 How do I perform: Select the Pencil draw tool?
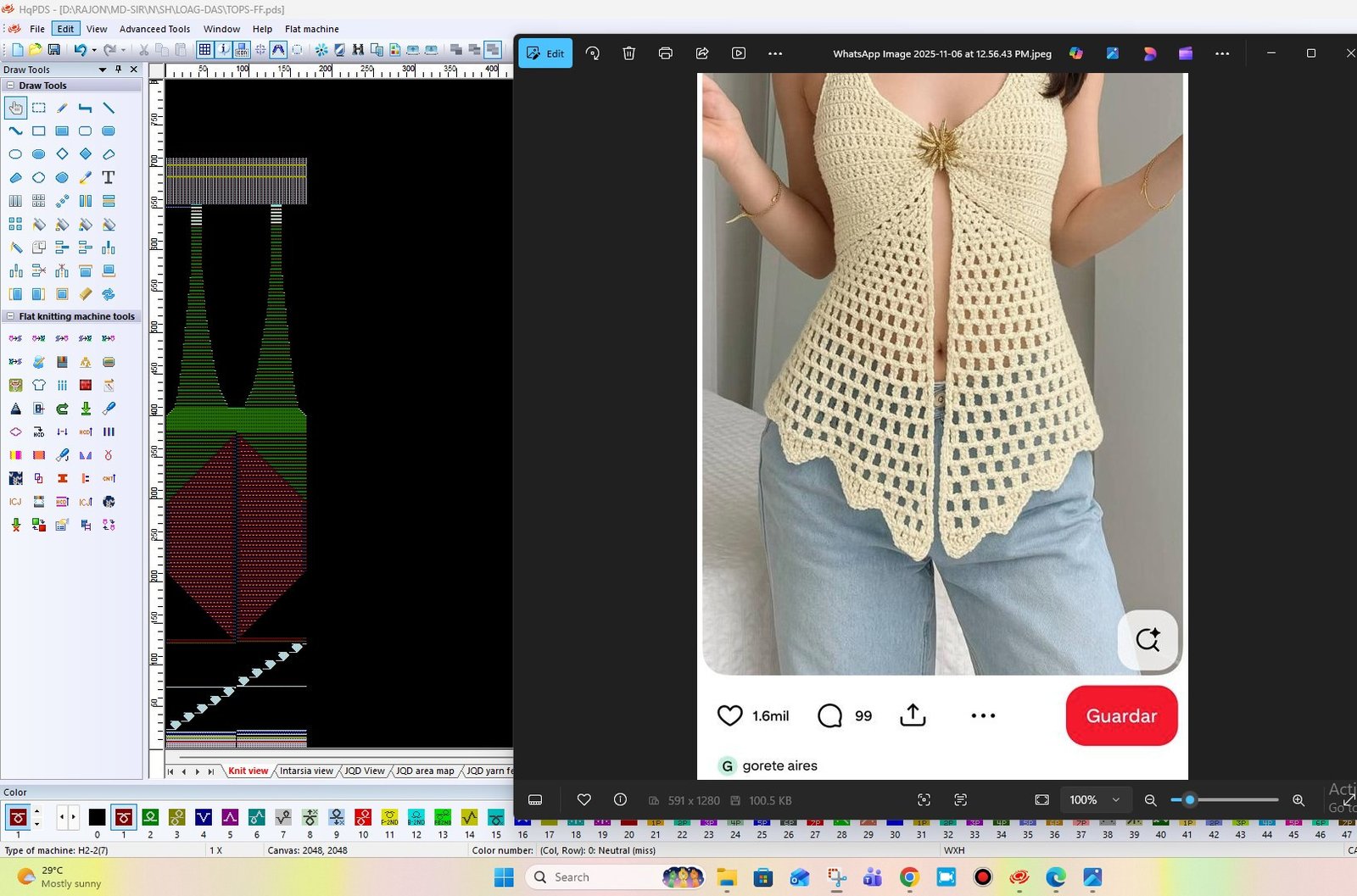pos(62,108)
